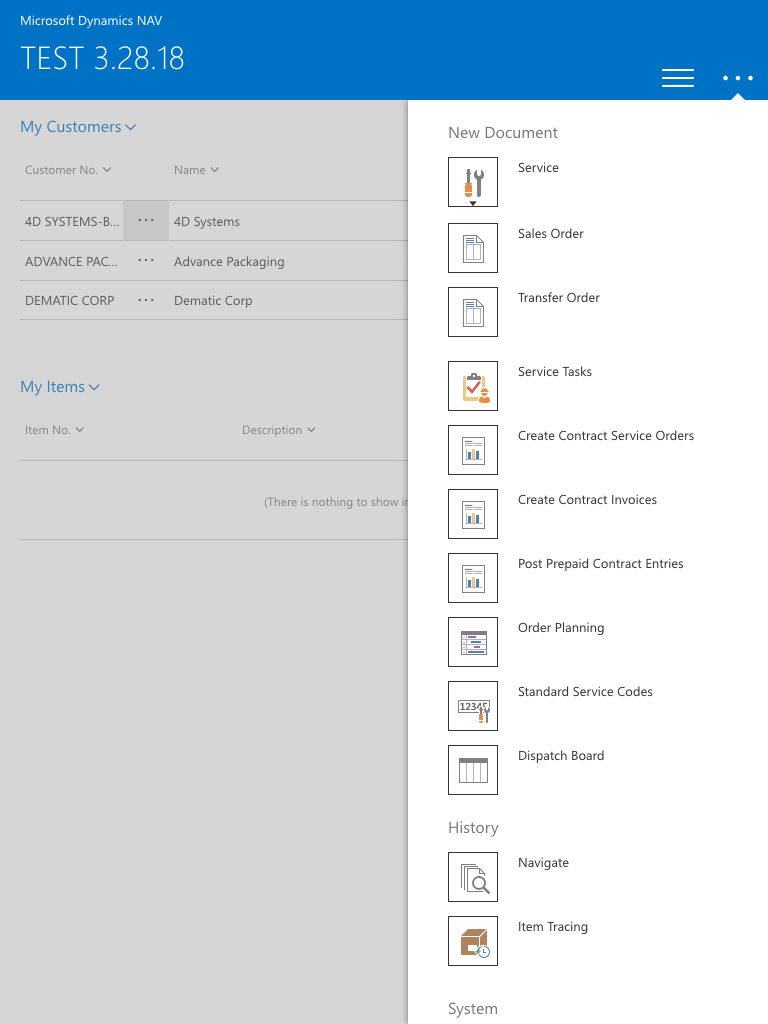Open the Name column header dropdown
The image size is (768, 1024).
coord(196,170)
